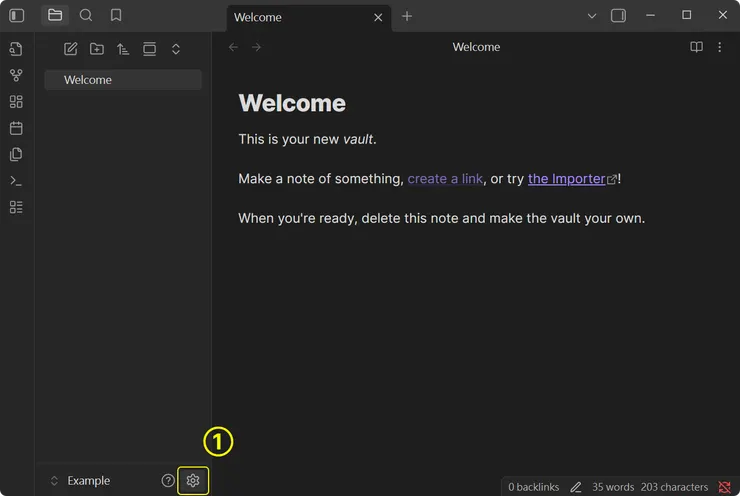Screen dimensions: 740x496
Task: Open today's daily note calendar icon
Action: 16,128
